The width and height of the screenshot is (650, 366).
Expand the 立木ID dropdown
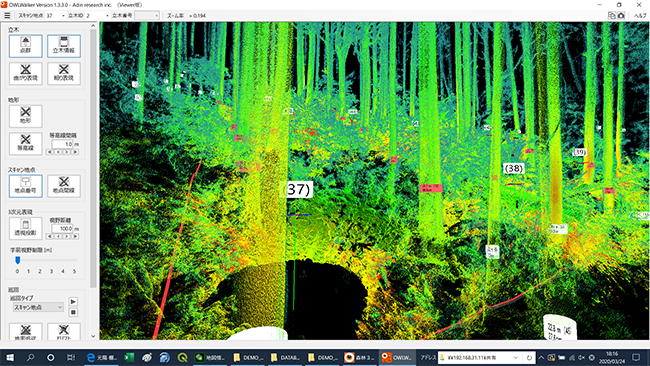point(98,15)
